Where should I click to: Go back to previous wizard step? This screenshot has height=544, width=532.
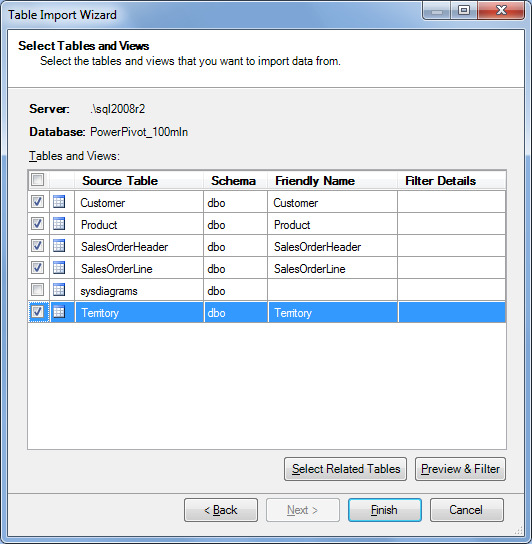click(221, 510)
